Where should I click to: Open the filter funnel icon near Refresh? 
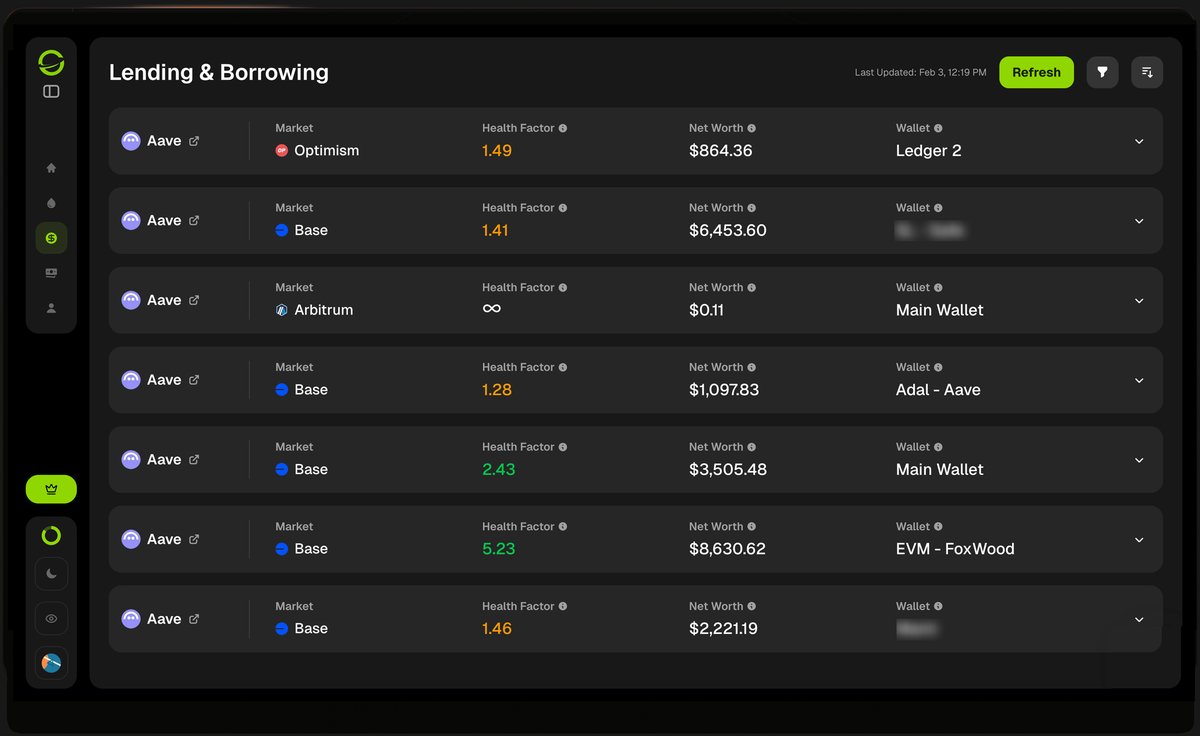(x=1102, y=72)
